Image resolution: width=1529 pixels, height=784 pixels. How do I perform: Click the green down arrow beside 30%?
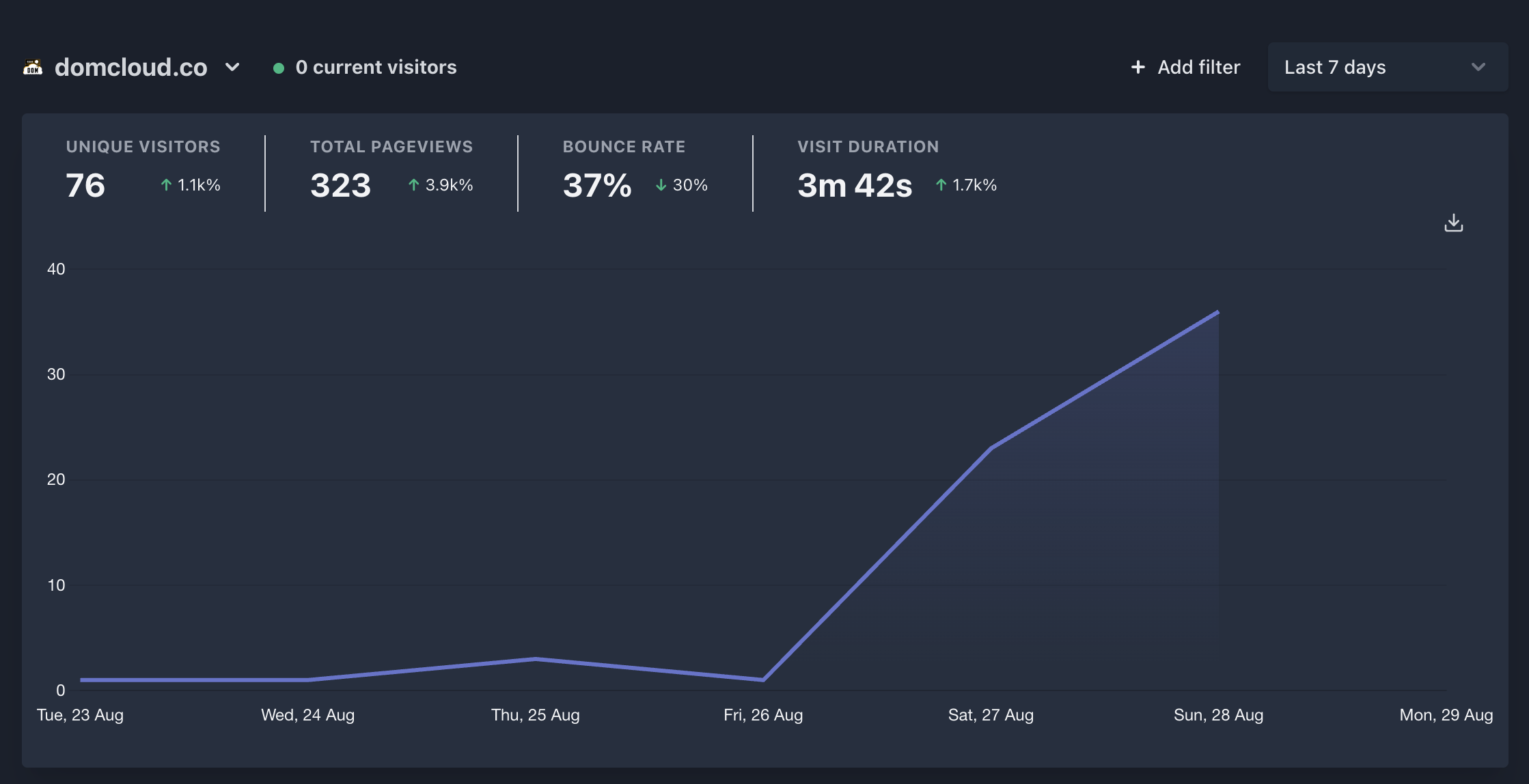click(x=661, y=184)
